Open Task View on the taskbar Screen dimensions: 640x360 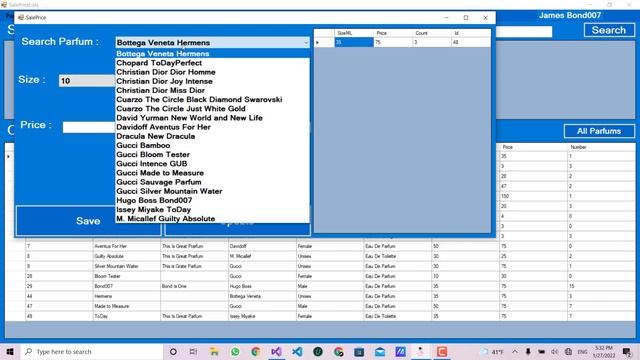coord(193,351)
